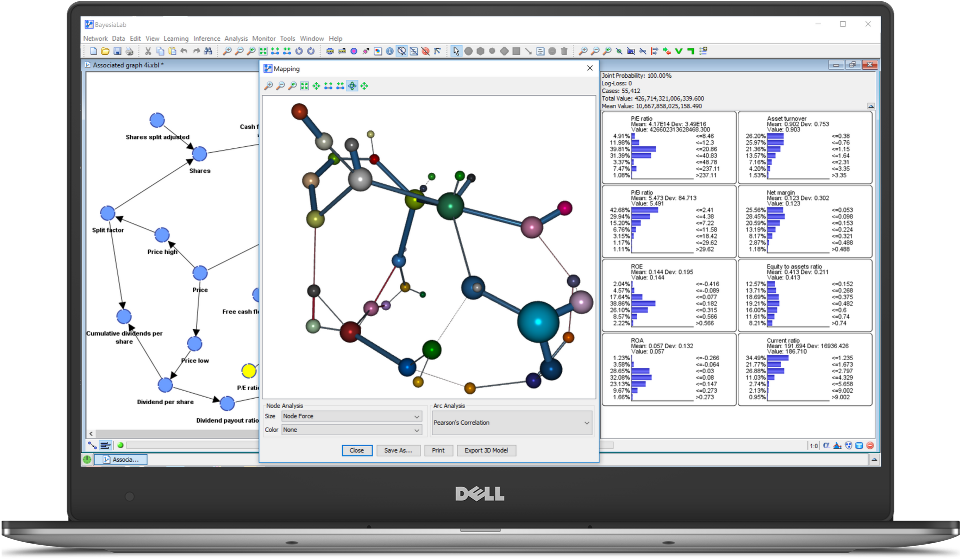The height and width of the screenshot is (559, 960).
Task: Toggle the selection arrow pointer mode
Action: click(x=456, y=51)
